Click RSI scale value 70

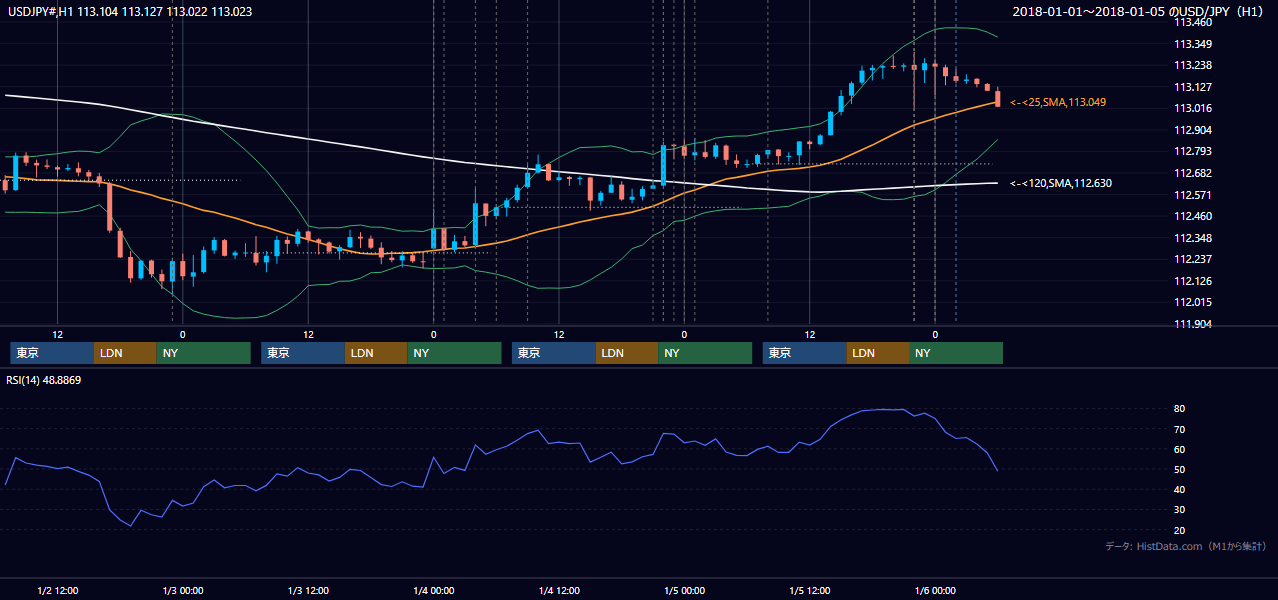[x=1180, y=429]
